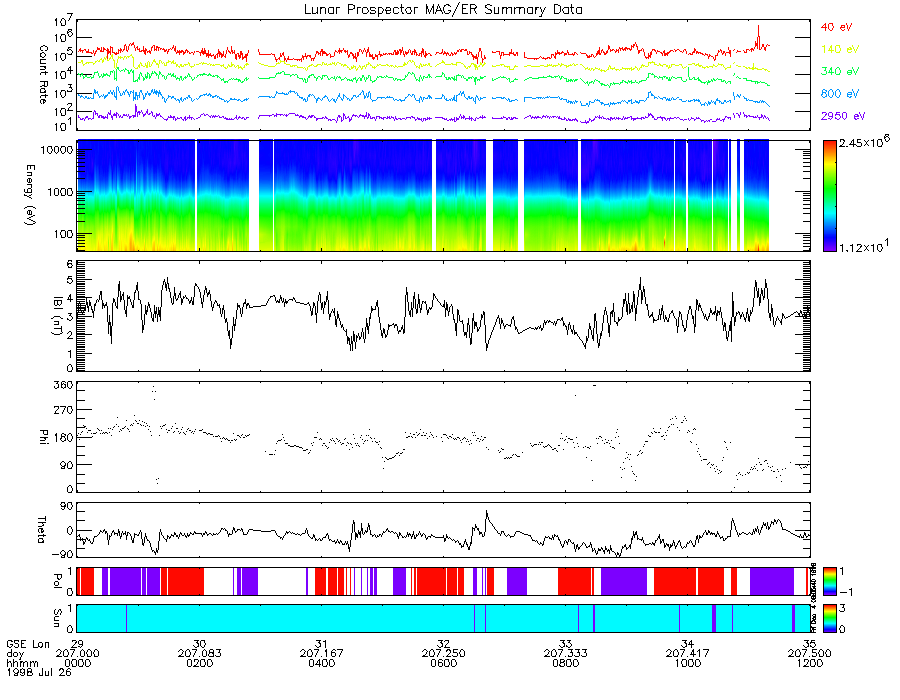Viewport: 900px width, 700px height.
Task: Click the '0800' time tick label
Action: coord(565,663)
